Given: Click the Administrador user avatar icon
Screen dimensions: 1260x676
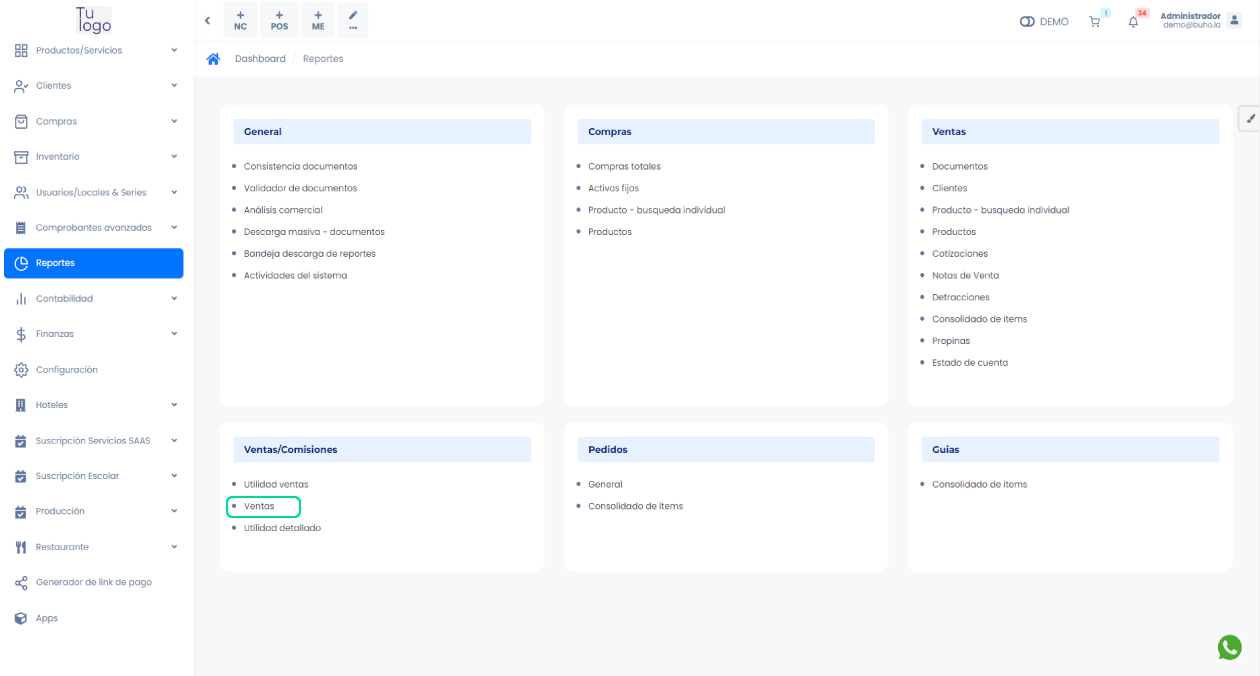Looking at the screenshot, I should (x=1233, y=21).
